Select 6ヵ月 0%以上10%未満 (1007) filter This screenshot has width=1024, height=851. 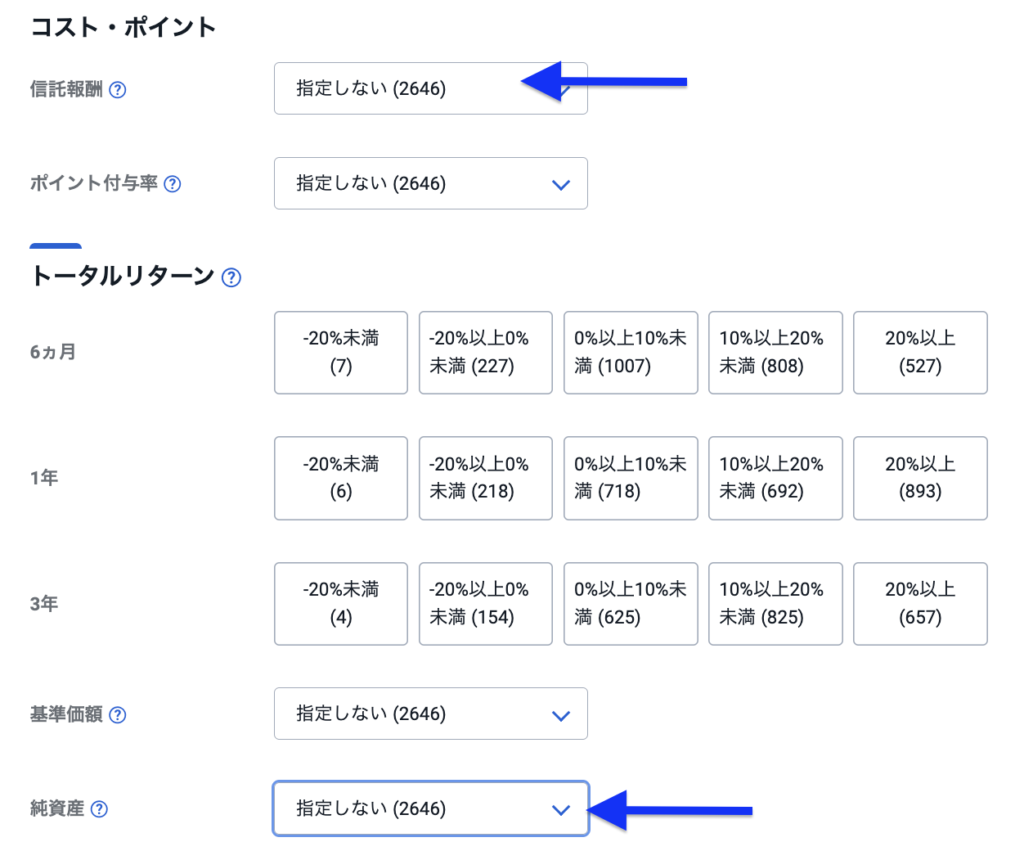(630, 352)
